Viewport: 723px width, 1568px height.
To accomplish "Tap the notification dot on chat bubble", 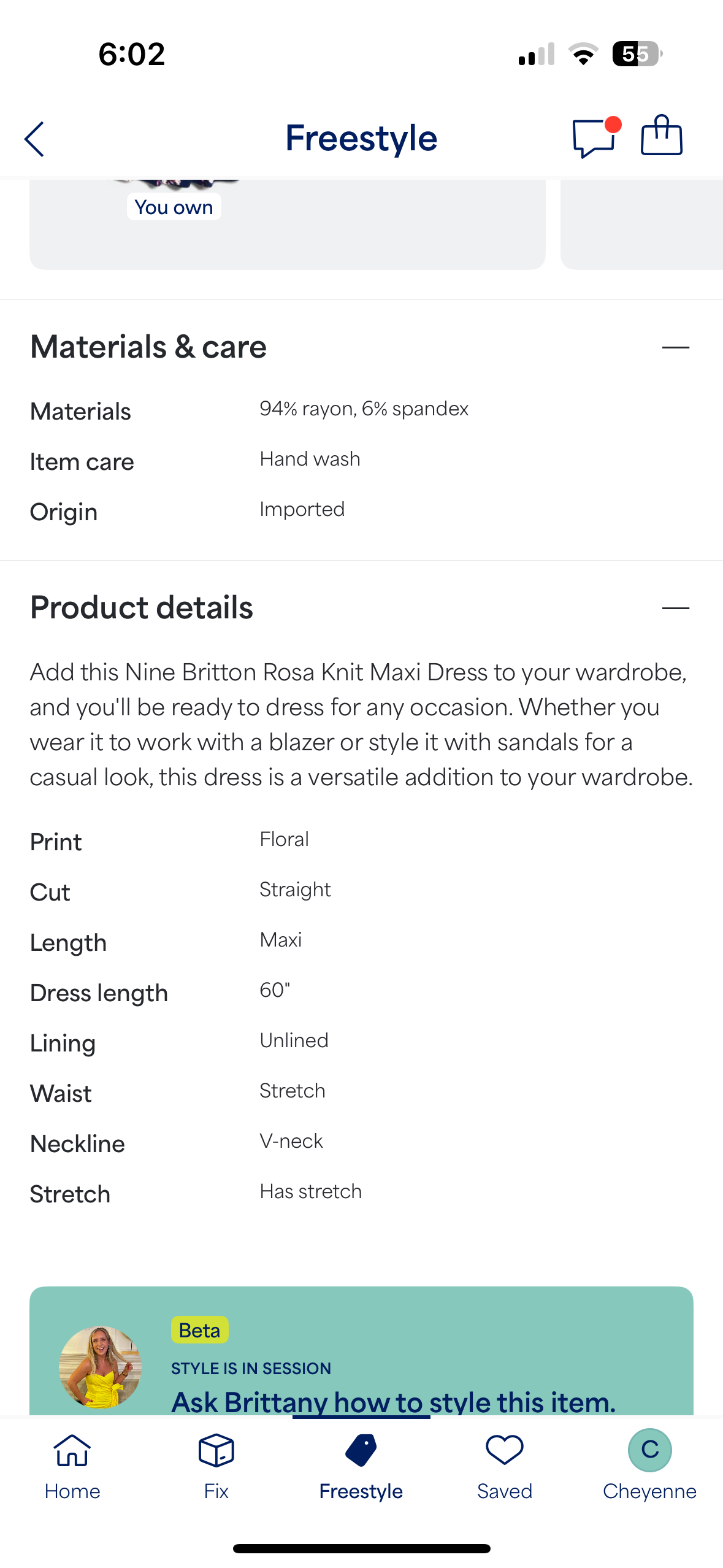I will pos(613,123).
